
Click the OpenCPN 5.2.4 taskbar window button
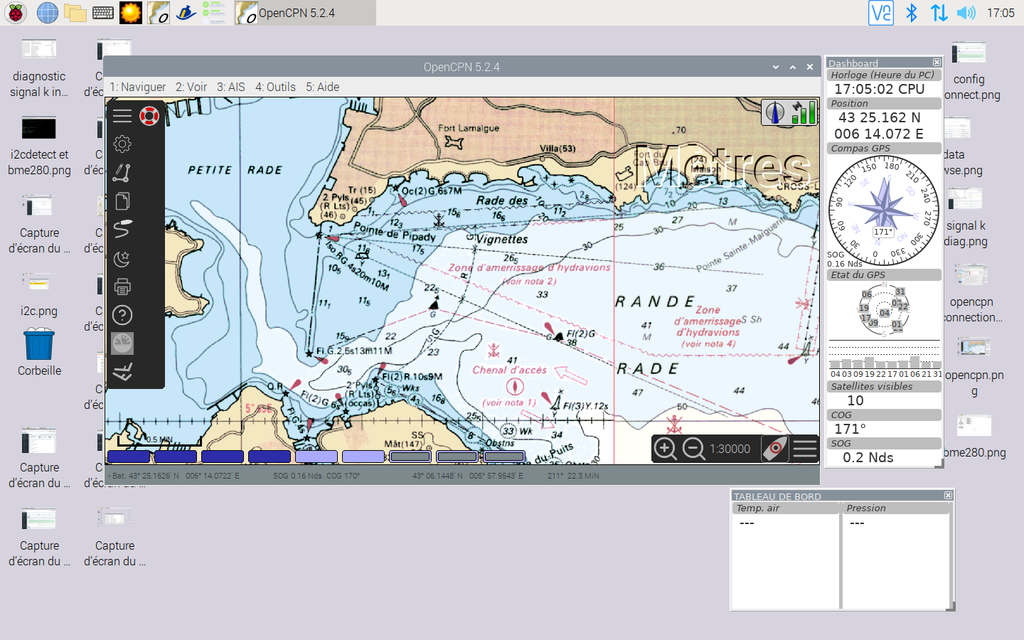point(304,12)
